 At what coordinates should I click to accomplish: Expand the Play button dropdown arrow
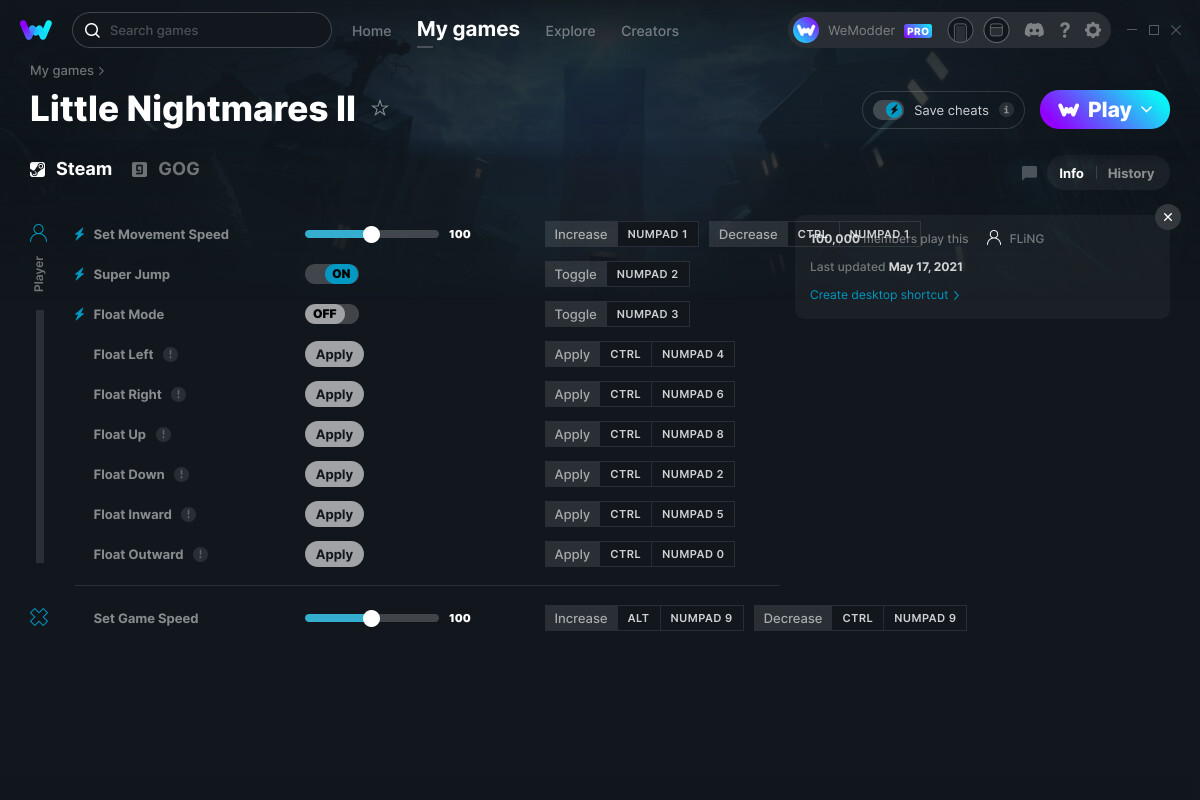(1147, 110)
